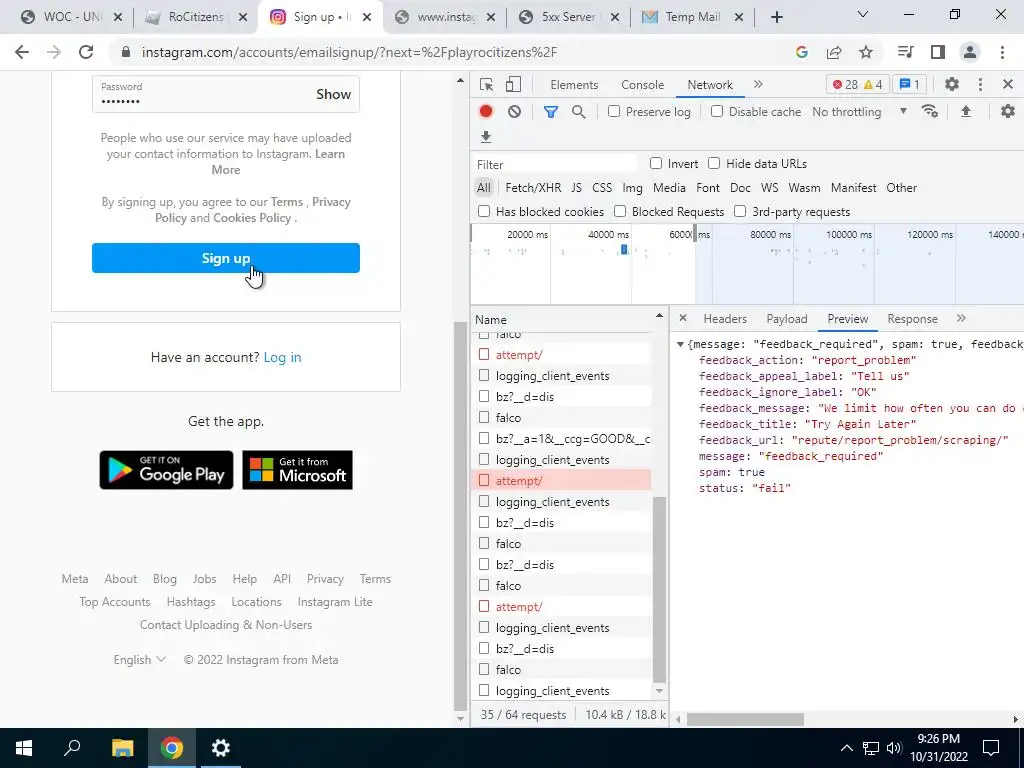Screen dimensions: 1024x768
Task: Toggle the device toolbar icon in DevTools
Action: pyautogui.click(x=513, y=84)
